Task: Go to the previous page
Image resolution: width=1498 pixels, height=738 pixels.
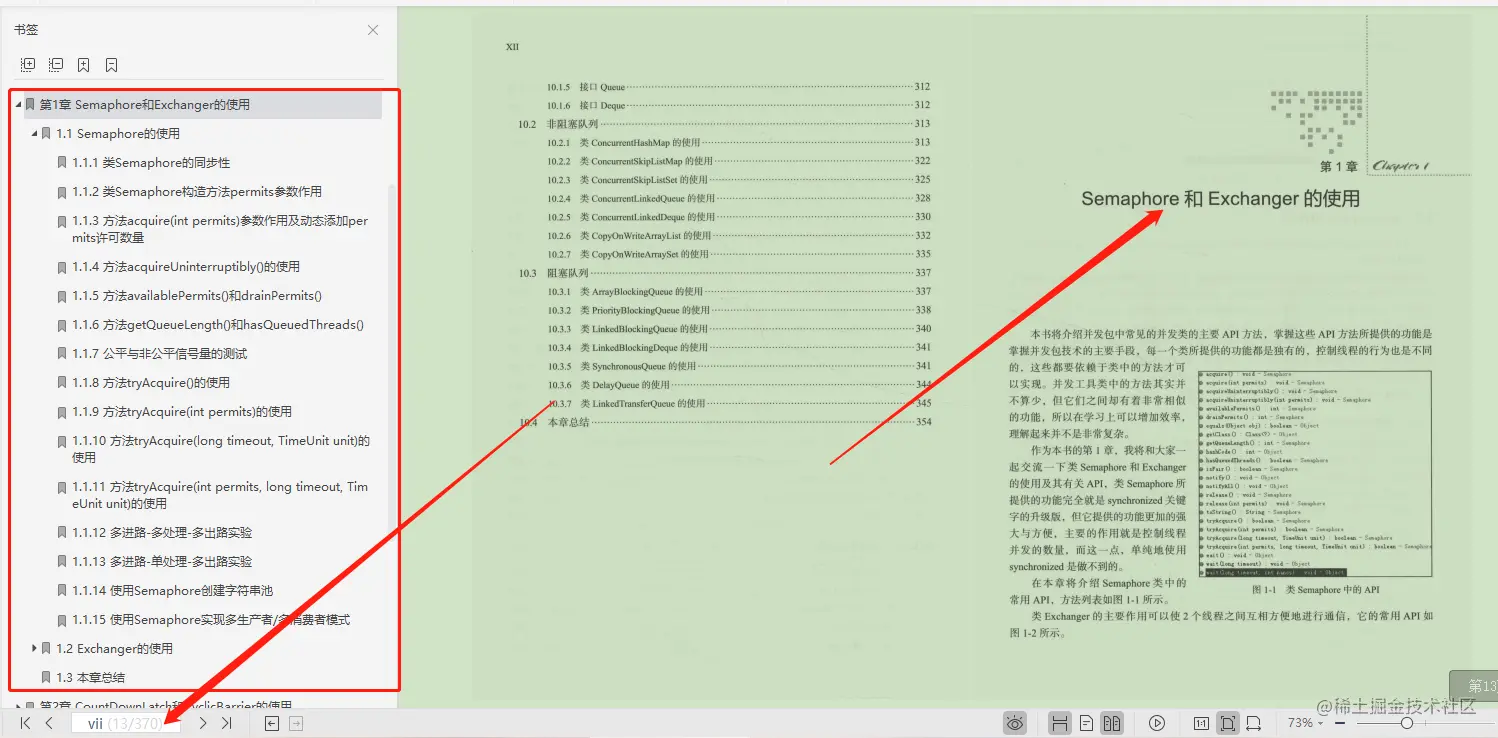Action: pyautogui.click(x=49, y=723)
